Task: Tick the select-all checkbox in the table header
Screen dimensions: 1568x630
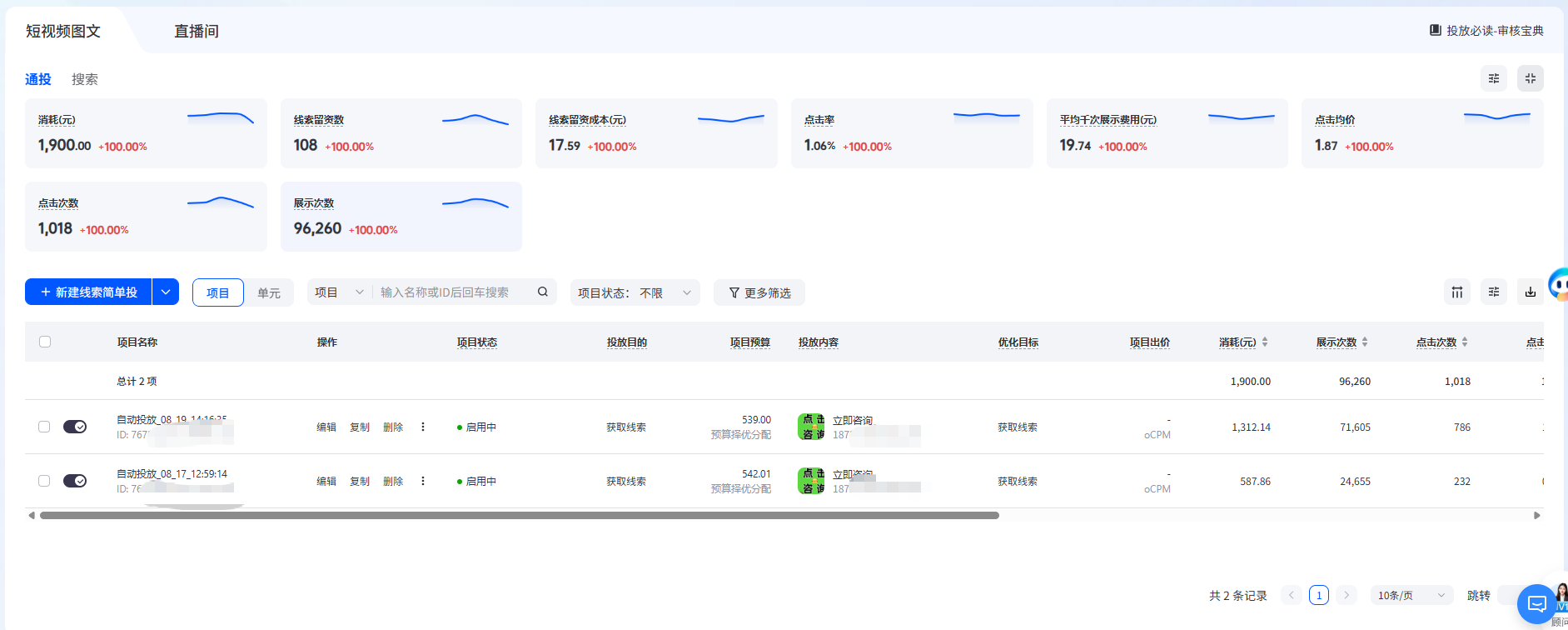Action: pyautogui.click(x=45, y=342)
